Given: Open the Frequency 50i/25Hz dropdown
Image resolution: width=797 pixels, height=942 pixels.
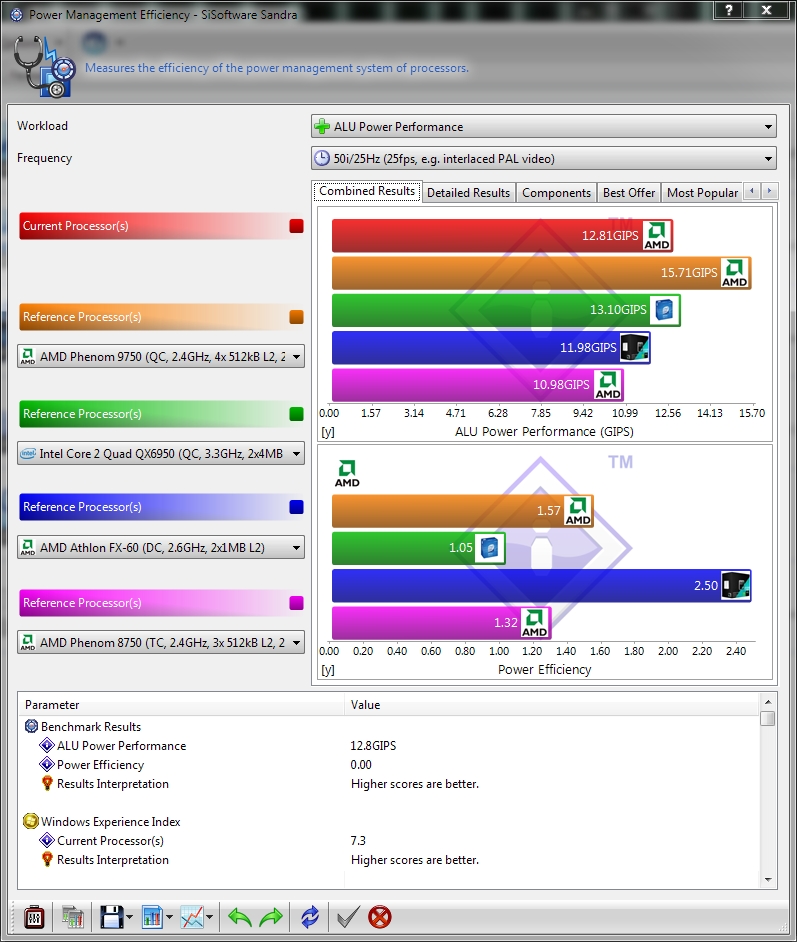Looking at the screenshot, I should point(544,159).
